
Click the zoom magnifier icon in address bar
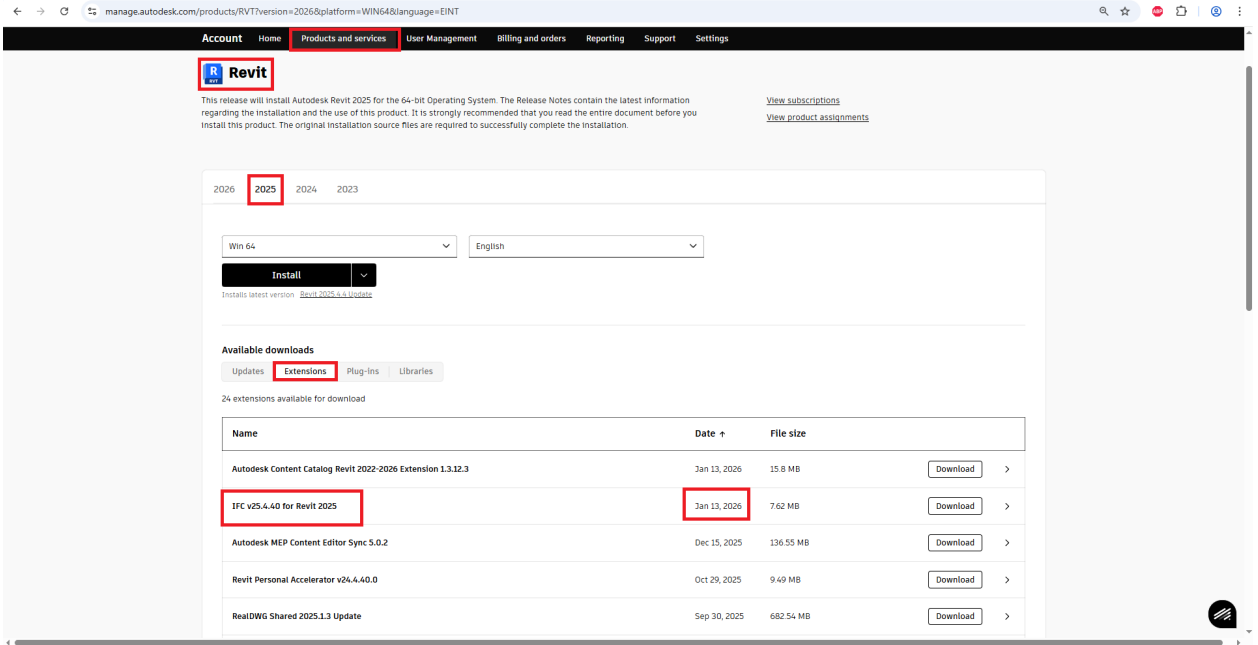tap(1104, 11)
